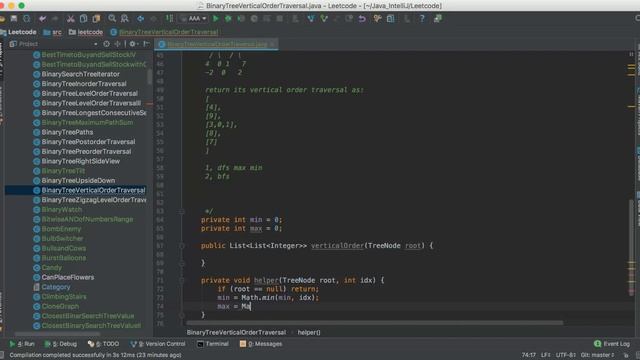
Task: Open the Terminal tool window
Action: coord(213,344)
